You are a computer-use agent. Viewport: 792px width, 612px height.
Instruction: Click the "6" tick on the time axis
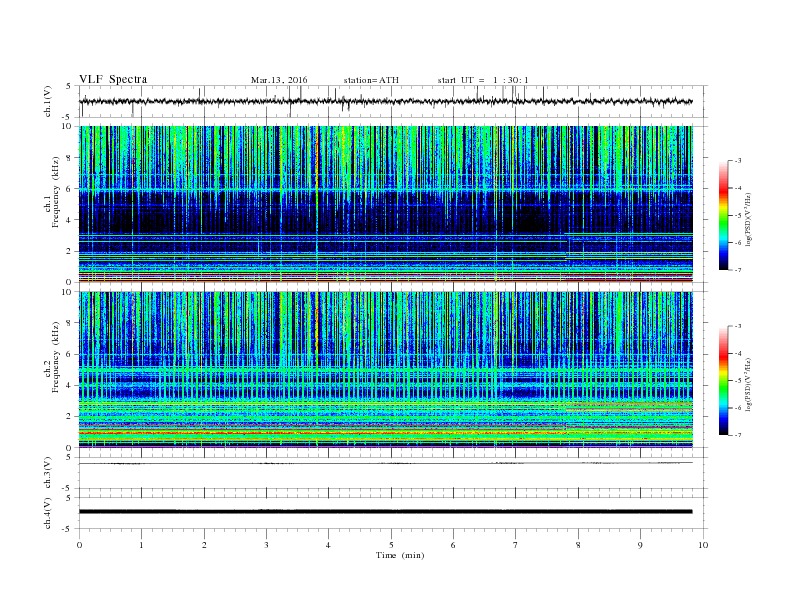click(453, 545)
